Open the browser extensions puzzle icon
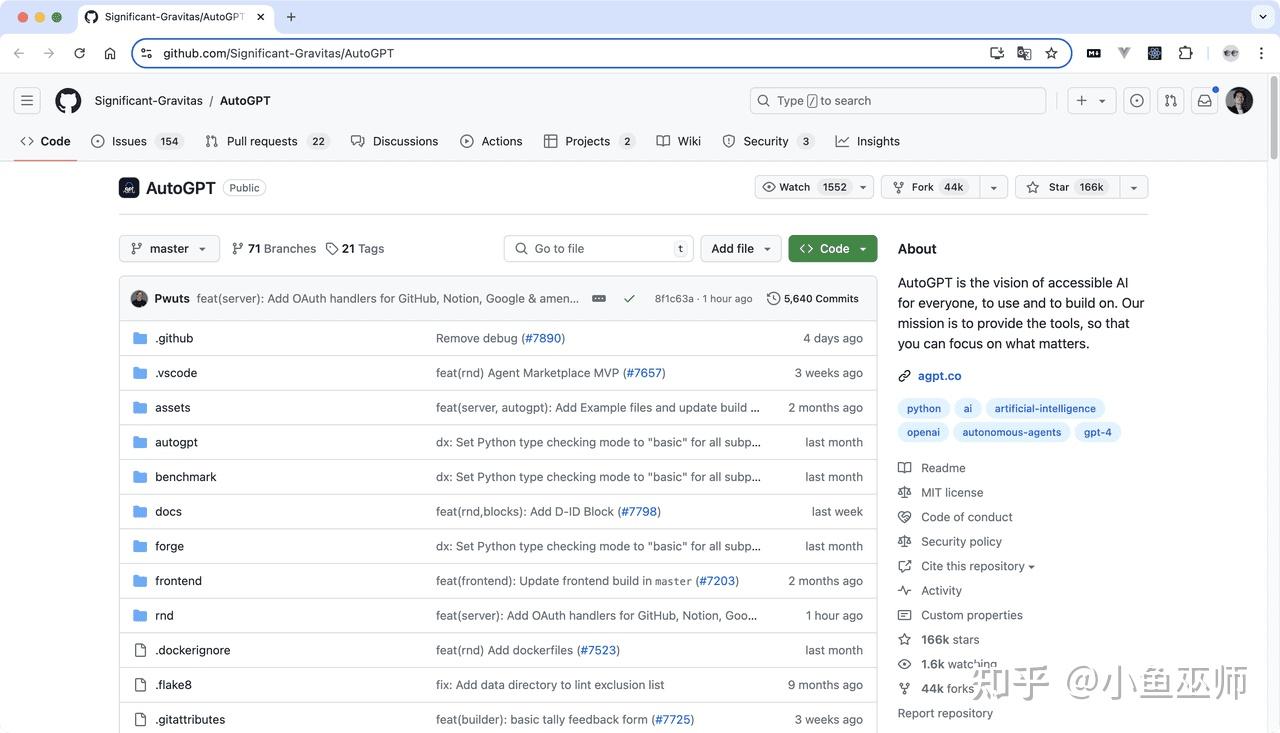The width and height of the screenshot is (1280, 733). point(1186,53)
